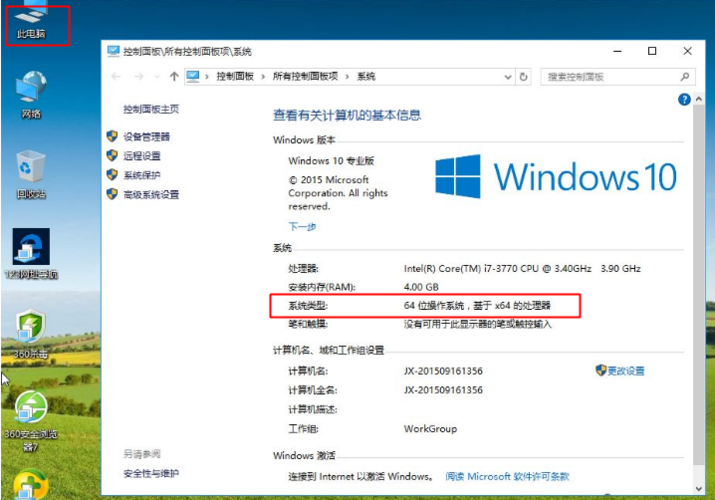This screenshot has height=500, width=715.
Task: Open 控制面板主页 link
Action: (x=151, y=109)
